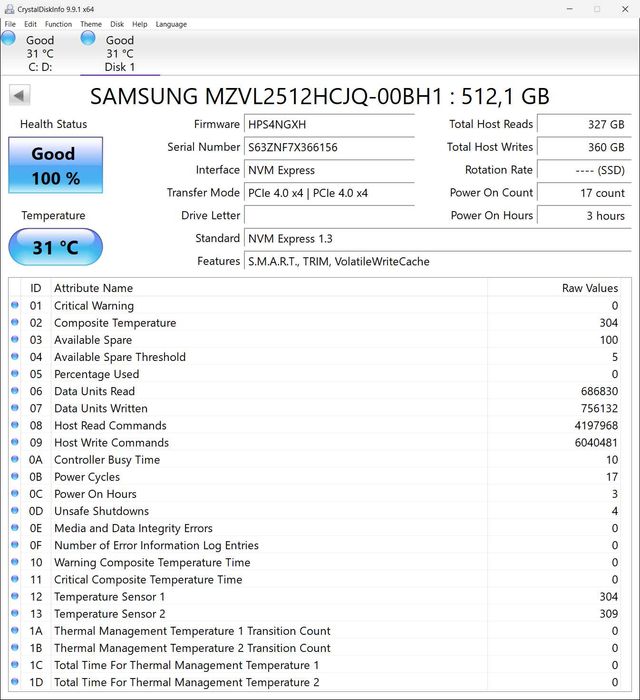640x700 pixels.
Task: Select the C: D: disk tab
Action: click(40, 53)
